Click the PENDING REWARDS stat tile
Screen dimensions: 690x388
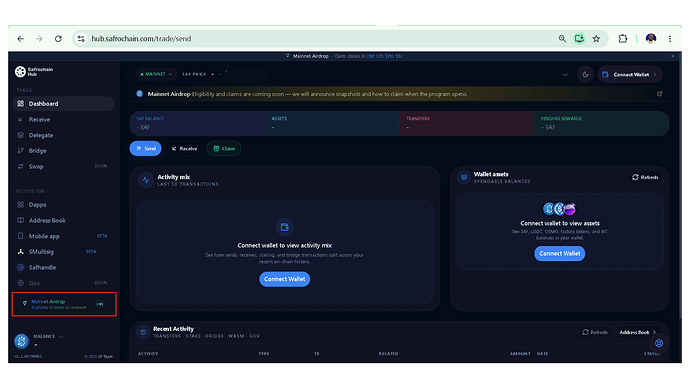[x=602, y=123]
